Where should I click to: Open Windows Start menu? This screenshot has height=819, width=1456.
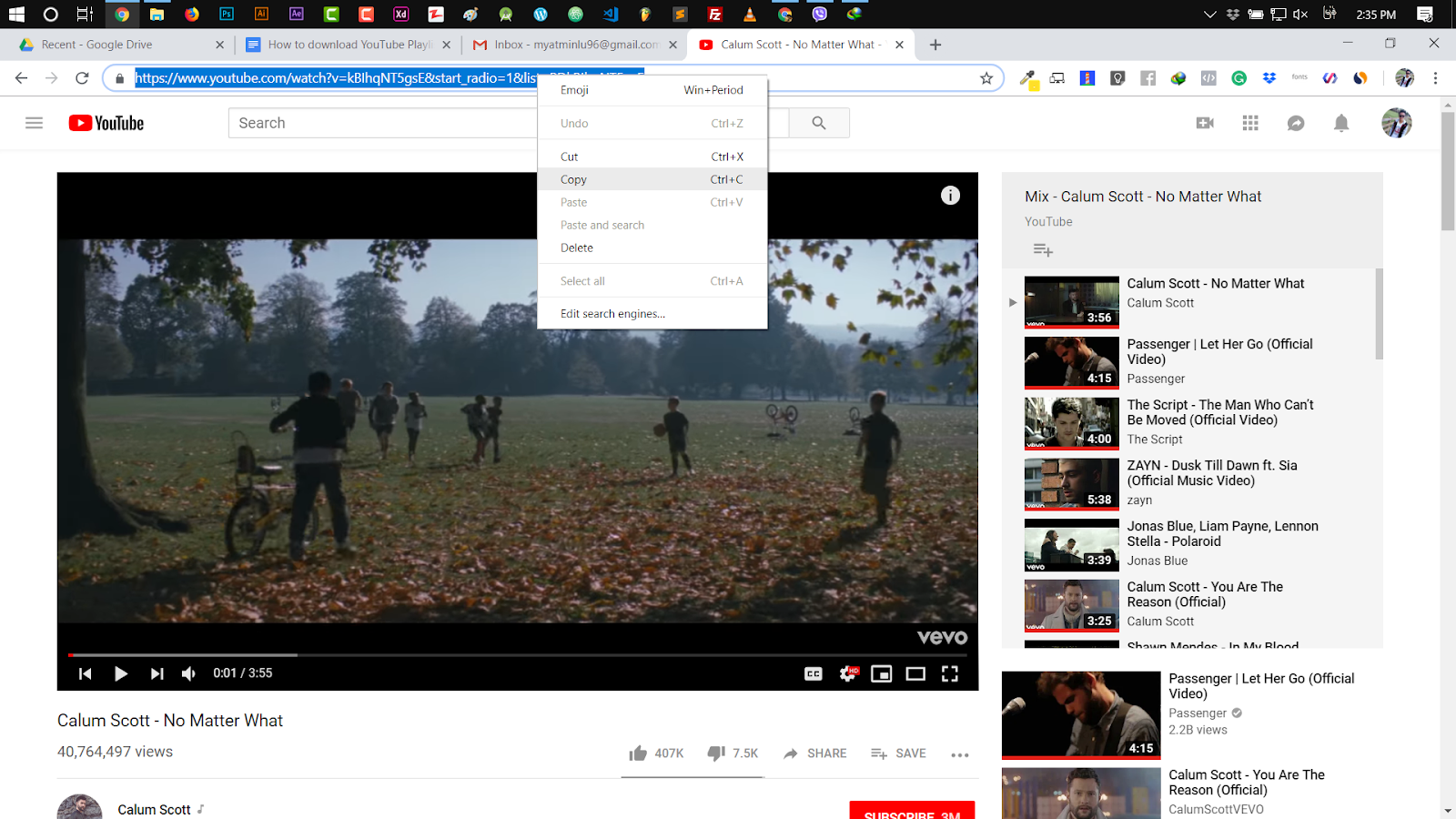pos(16,15)
